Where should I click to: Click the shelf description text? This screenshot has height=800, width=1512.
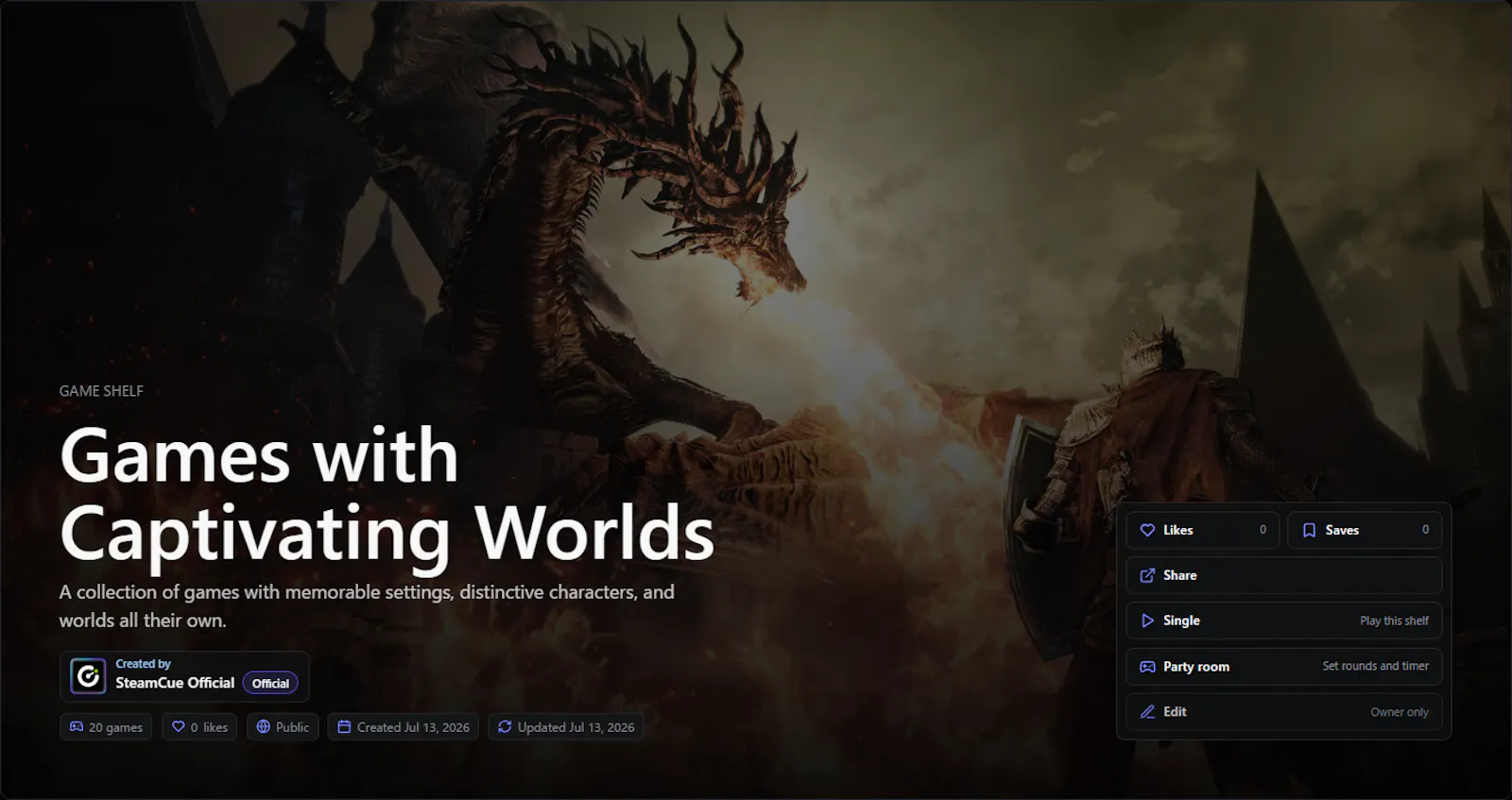pos(367,606)
